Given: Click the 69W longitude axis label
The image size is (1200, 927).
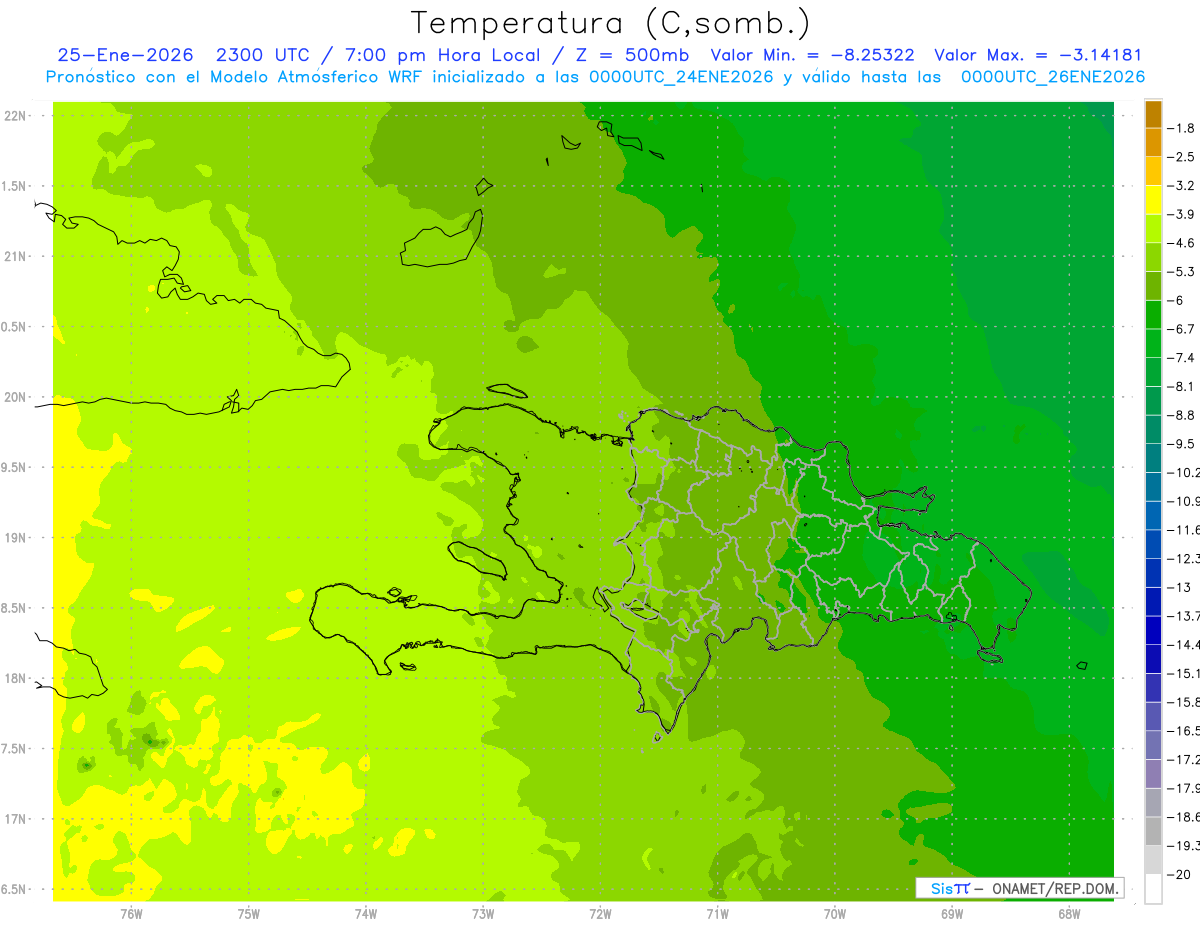Looking at the screenshot, I should click(952, 913).
